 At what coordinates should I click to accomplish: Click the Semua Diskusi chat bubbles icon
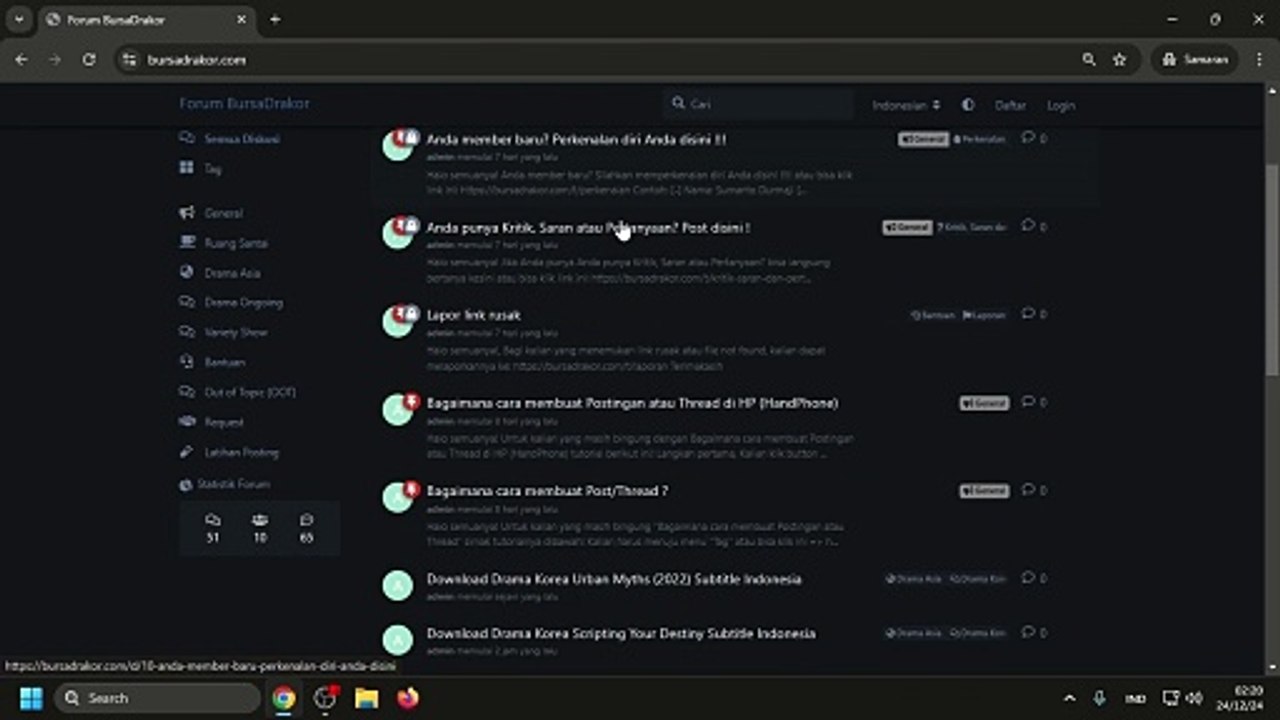186,138
